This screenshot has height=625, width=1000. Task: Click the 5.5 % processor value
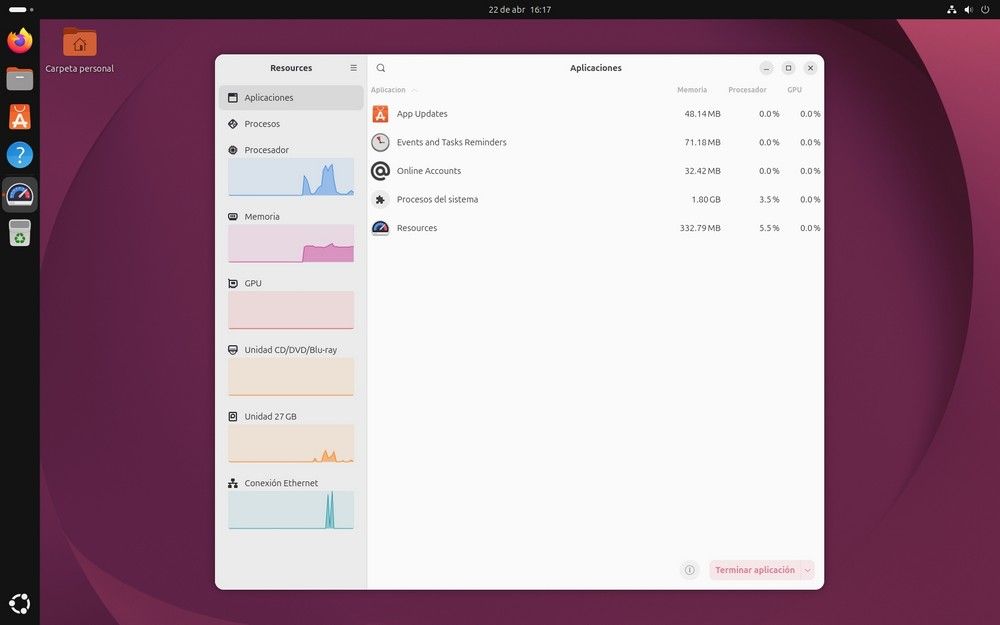click(x=769, y=228)
